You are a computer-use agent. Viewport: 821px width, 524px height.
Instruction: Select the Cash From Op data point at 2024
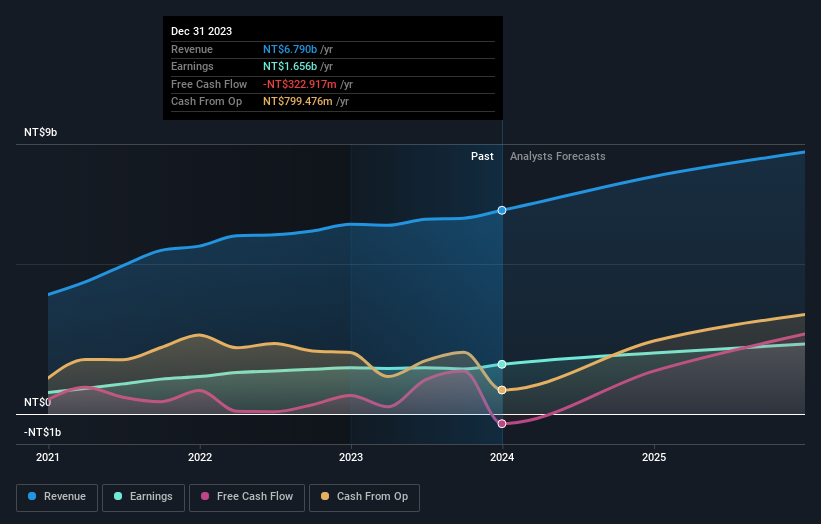[502, 390]
